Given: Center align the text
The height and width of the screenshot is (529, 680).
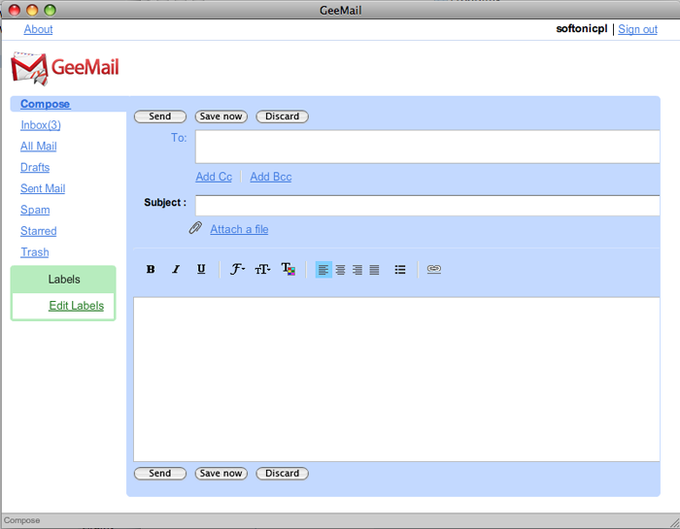Looking at the screenshot, I should (340, 270).
